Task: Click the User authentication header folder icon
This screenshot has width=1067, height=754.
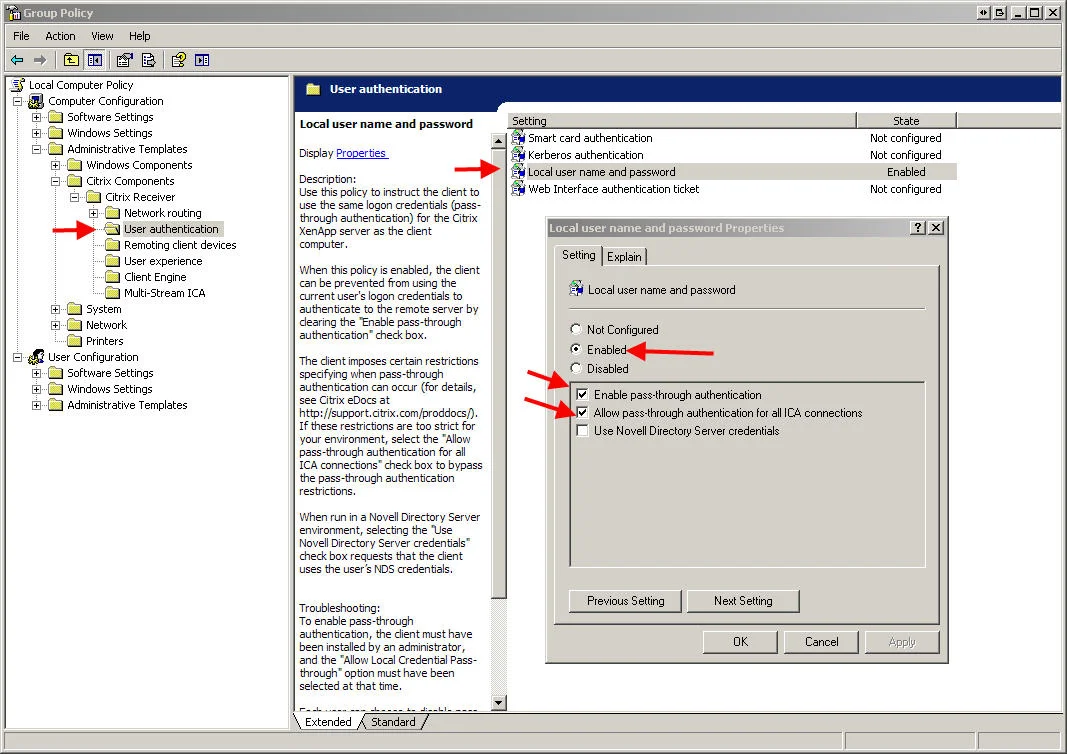Action: (313, 89)
